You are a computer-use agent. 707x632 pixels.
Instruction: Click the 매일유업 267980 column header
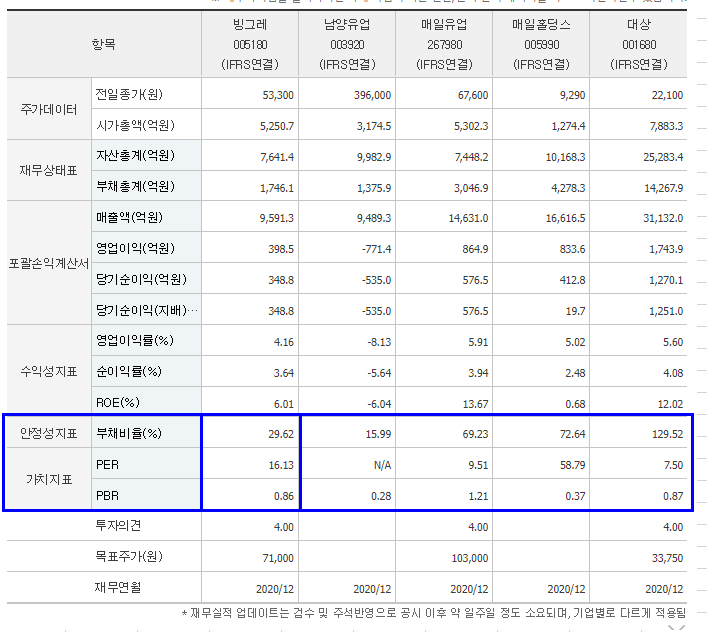click(x=444, y=44)
